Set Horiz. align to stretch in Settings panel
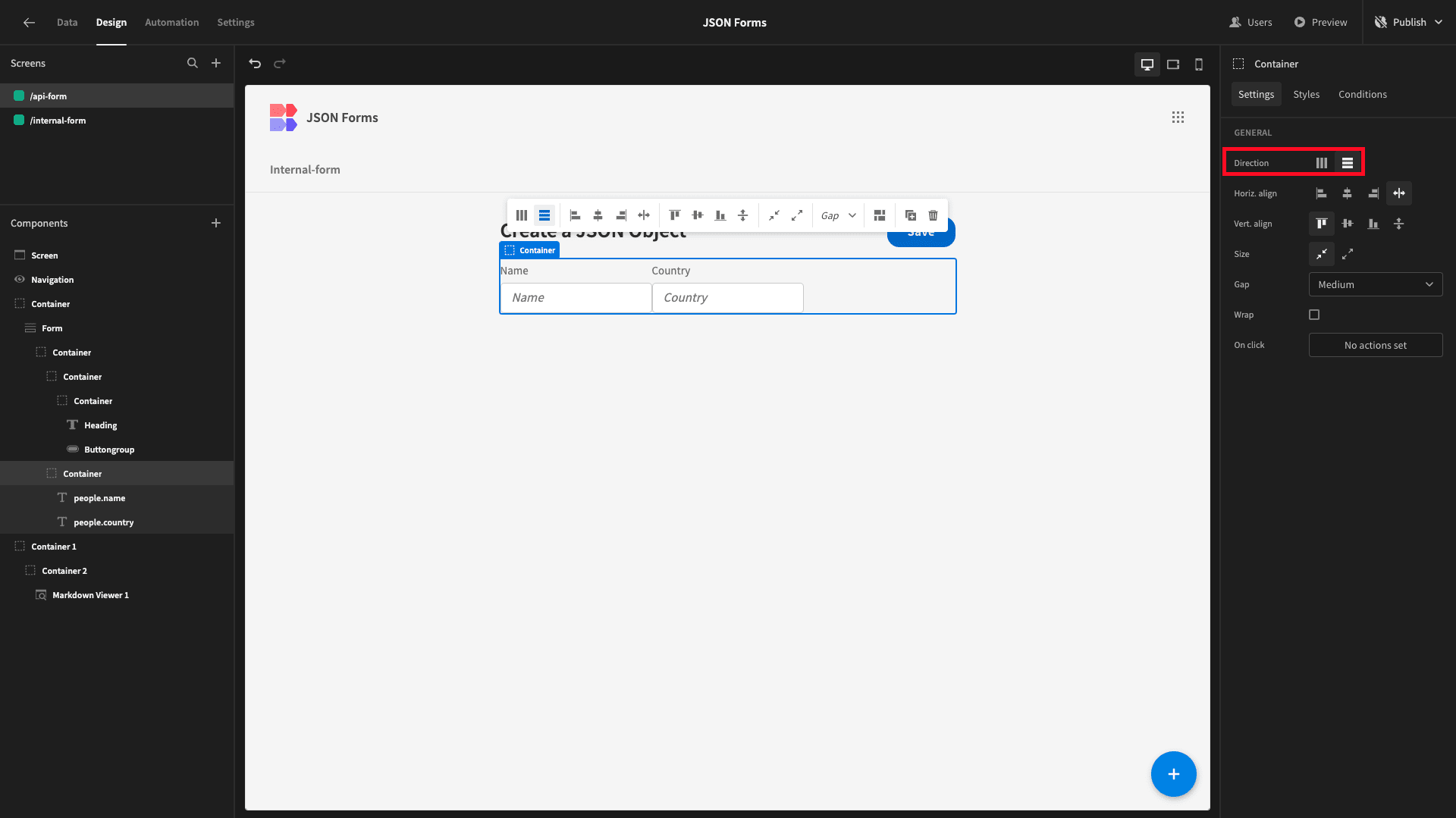1456x818 pixels. pyautogui.click(x=1399, y=193)
